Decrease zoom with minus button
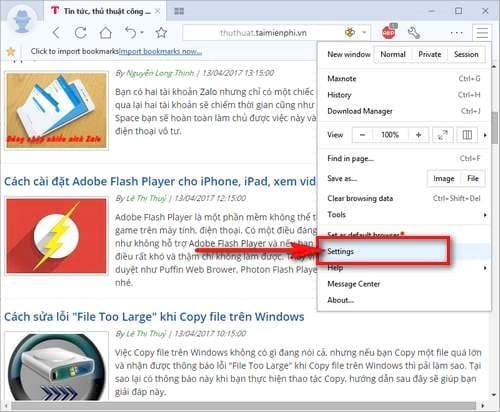 point(363,135)
